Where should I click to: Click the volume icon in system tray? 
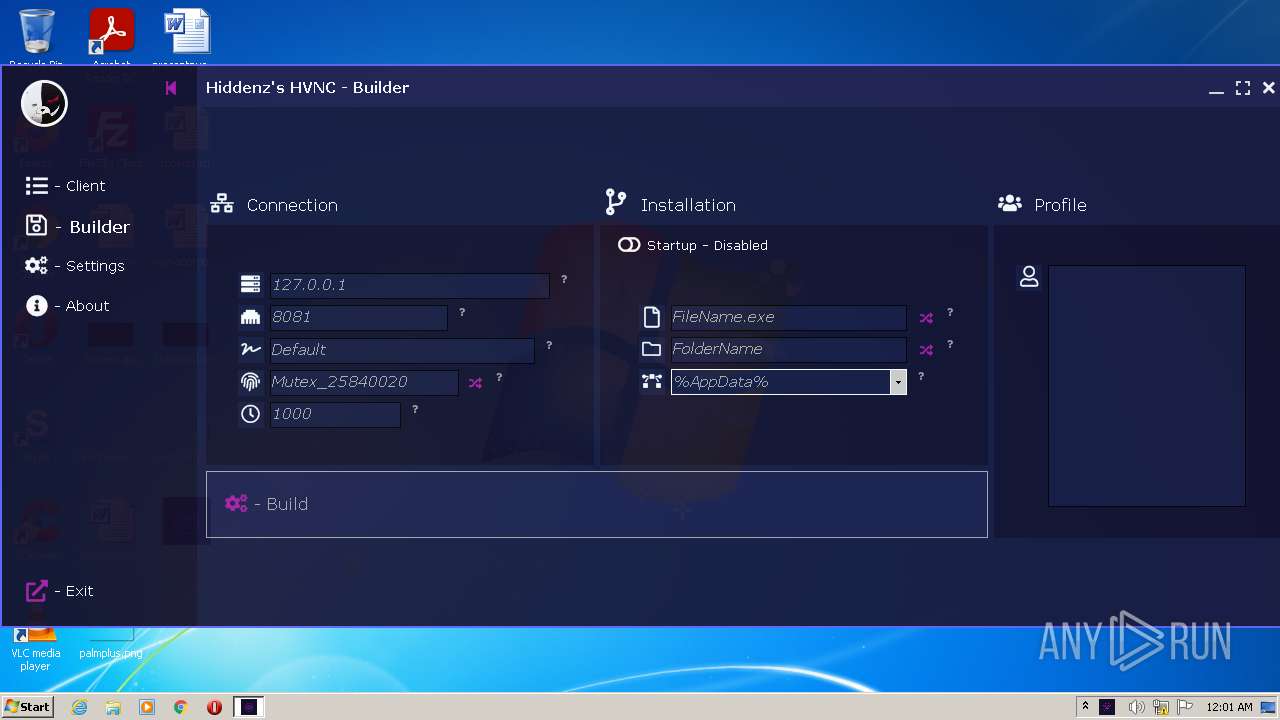point(1136,707)
